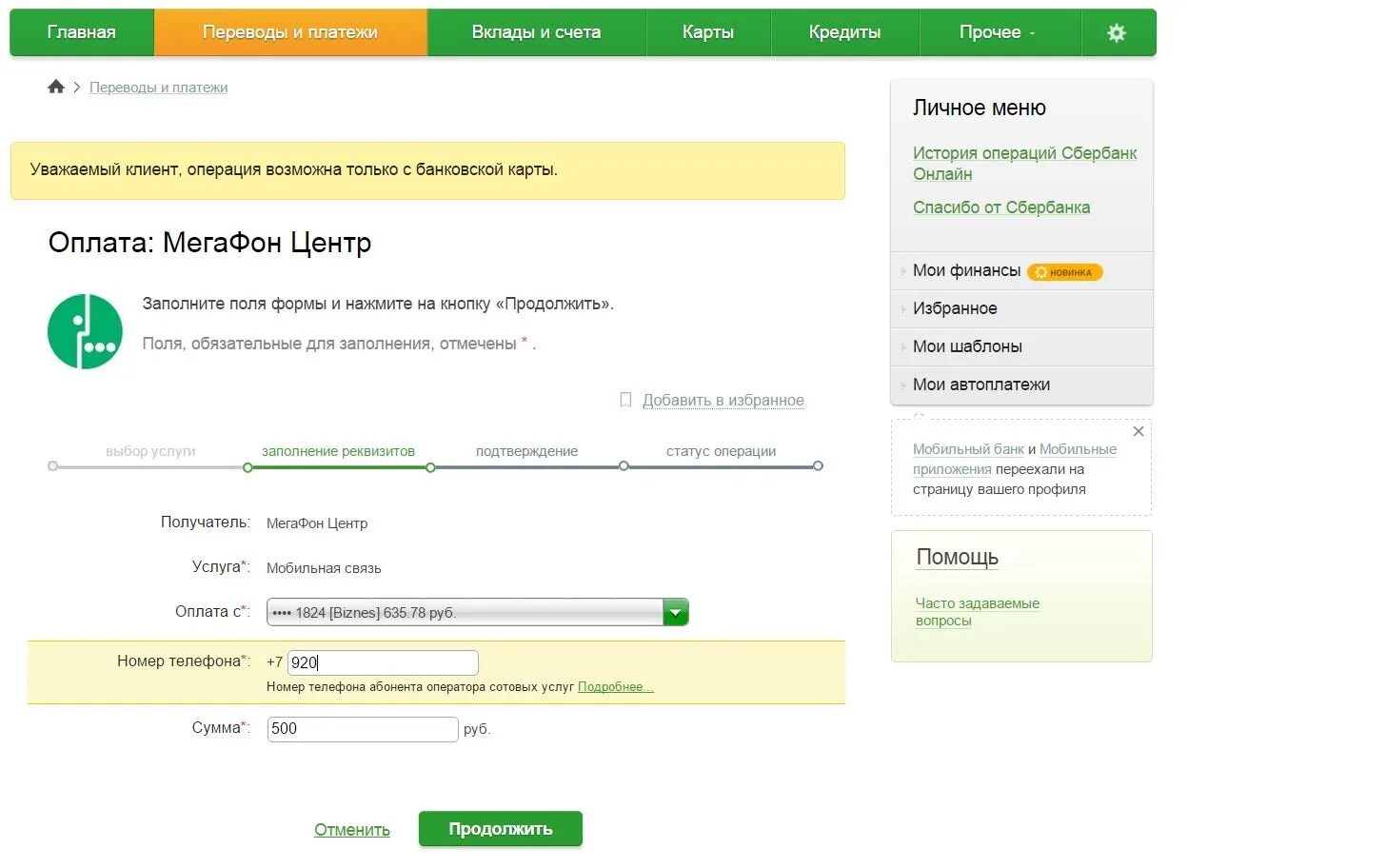This screenshot has width=1386, height=868.
Task: Open Переводы и платежи tab
Action: [290, 32]
